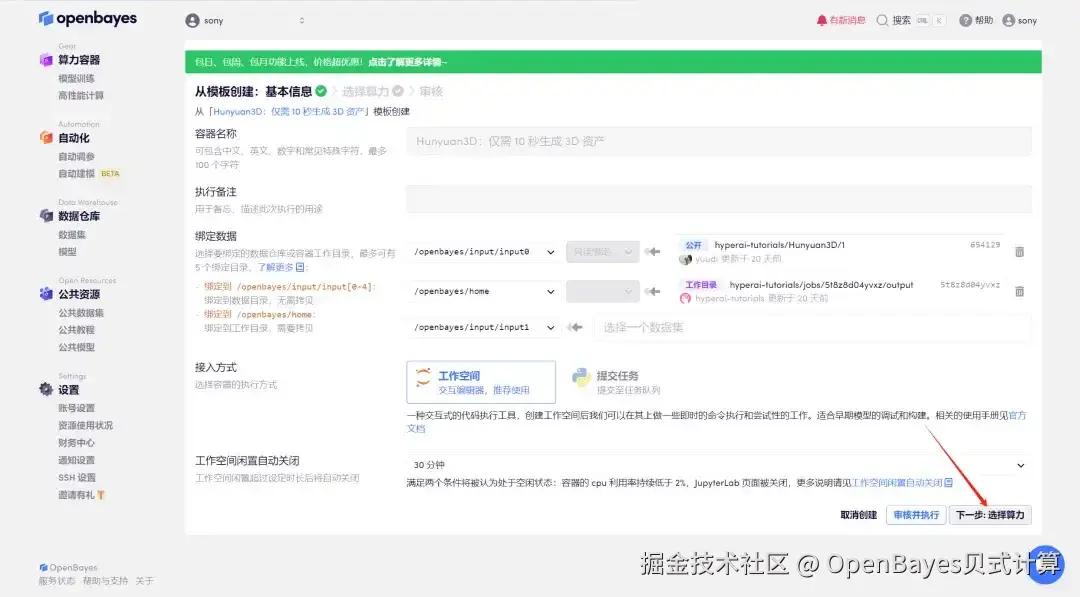Open the 自动化 section icon

pos(46,138)
